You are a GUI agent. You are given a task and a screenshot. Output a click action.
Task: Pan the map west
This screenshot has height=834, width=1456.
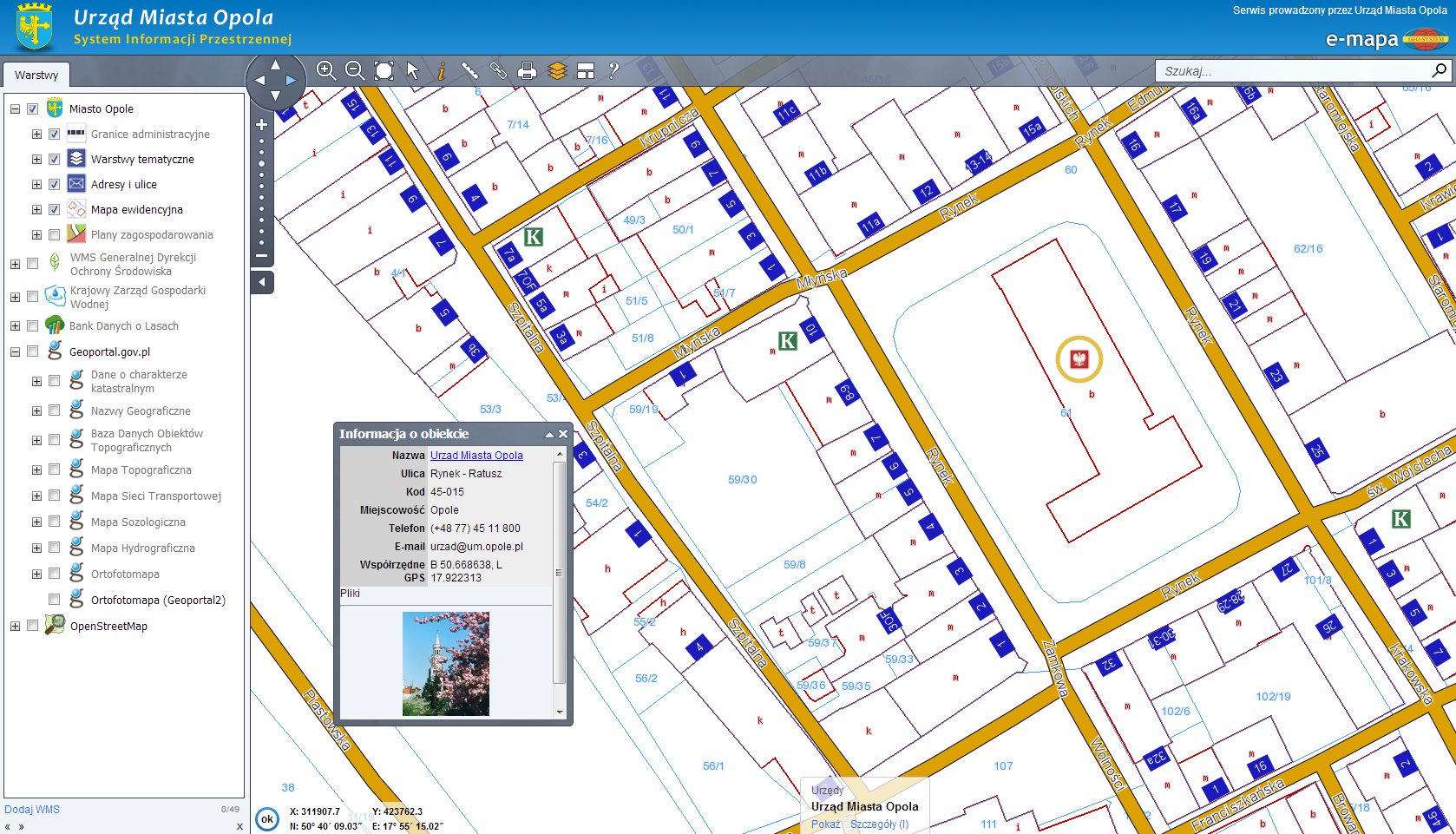(x=259, y=80)
